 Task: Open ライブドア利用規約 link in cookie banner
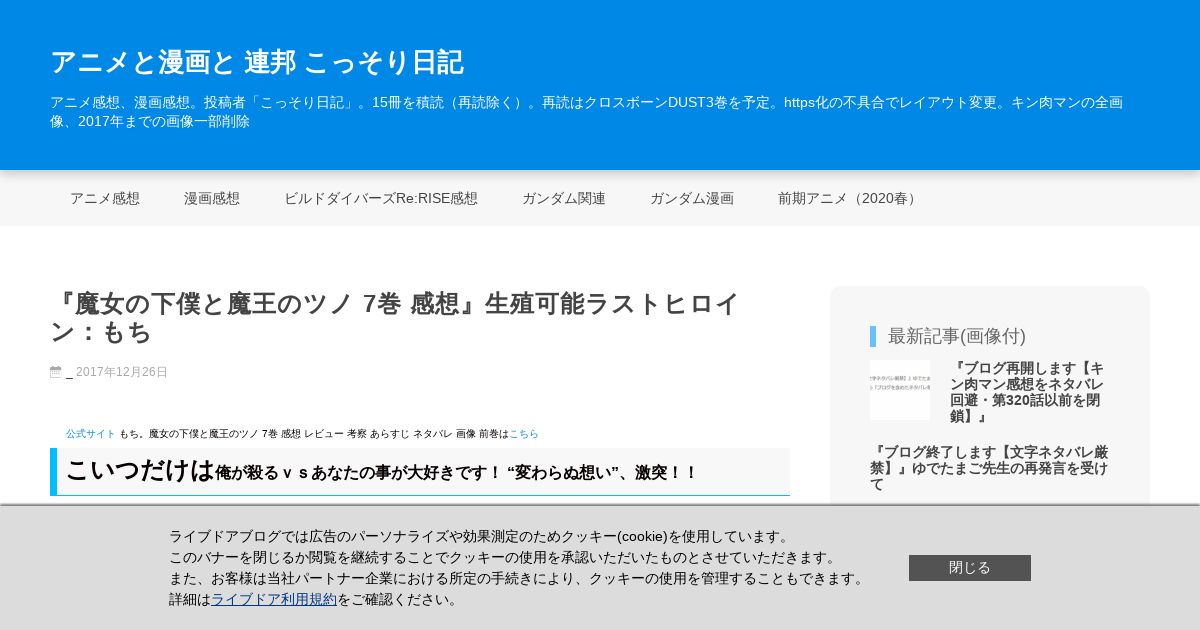274,599
